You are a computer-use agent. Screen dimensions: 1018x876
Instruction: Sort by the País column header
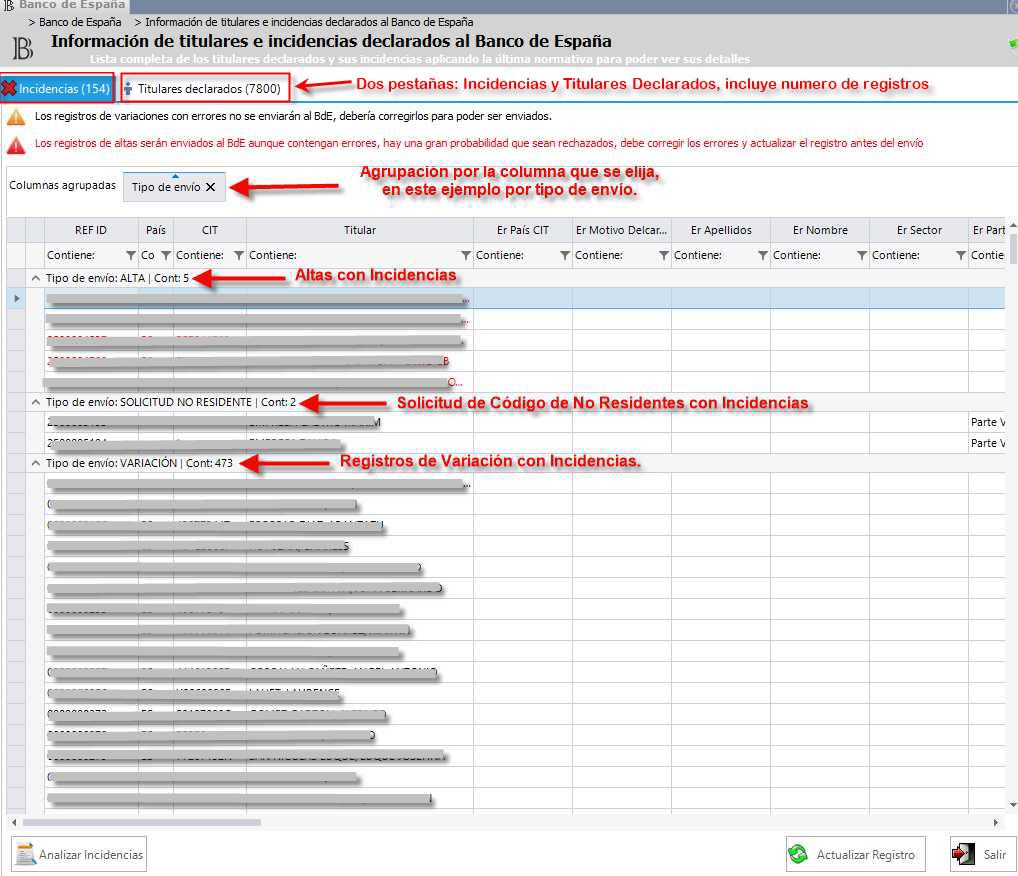point(156,230)
